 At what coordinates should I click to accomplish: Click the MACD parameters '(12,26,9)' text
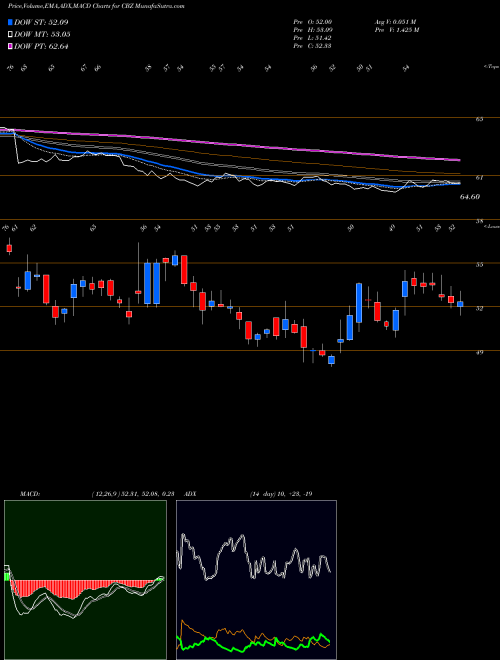(x=105, y=494)
